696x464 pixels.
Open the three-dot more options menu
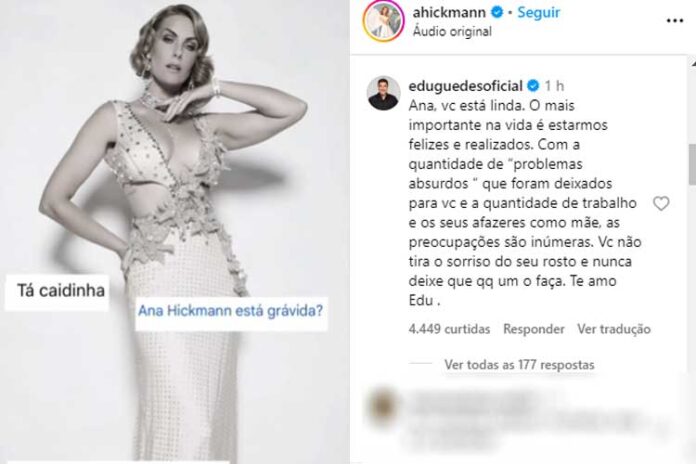[675, 20]
